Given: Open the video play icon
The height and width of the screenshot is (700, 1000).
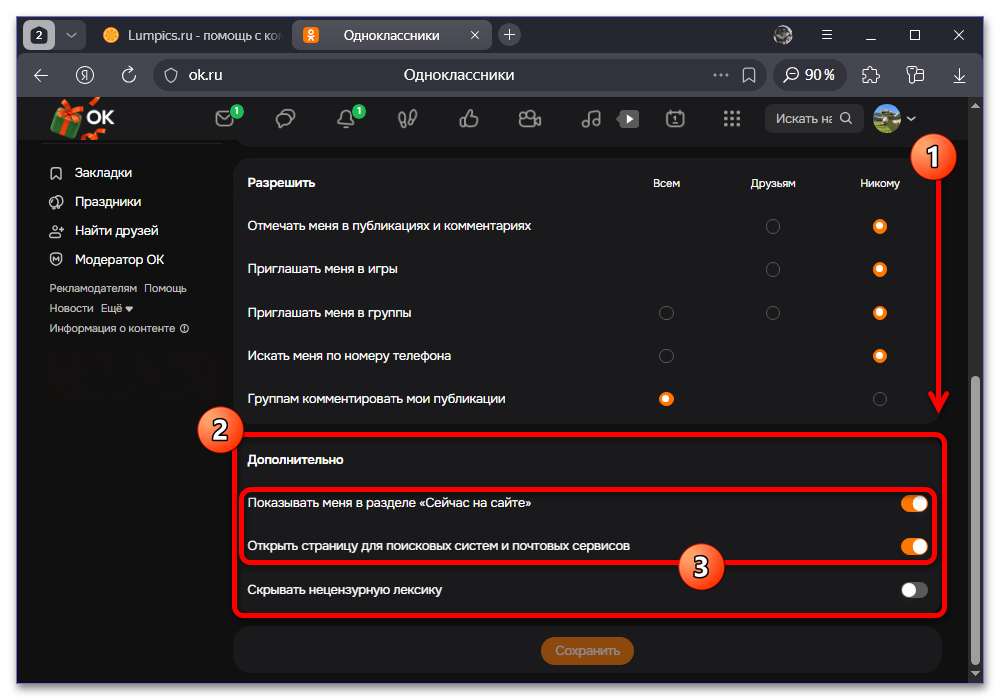Looking at the screenshot, I should click(628, 119).
